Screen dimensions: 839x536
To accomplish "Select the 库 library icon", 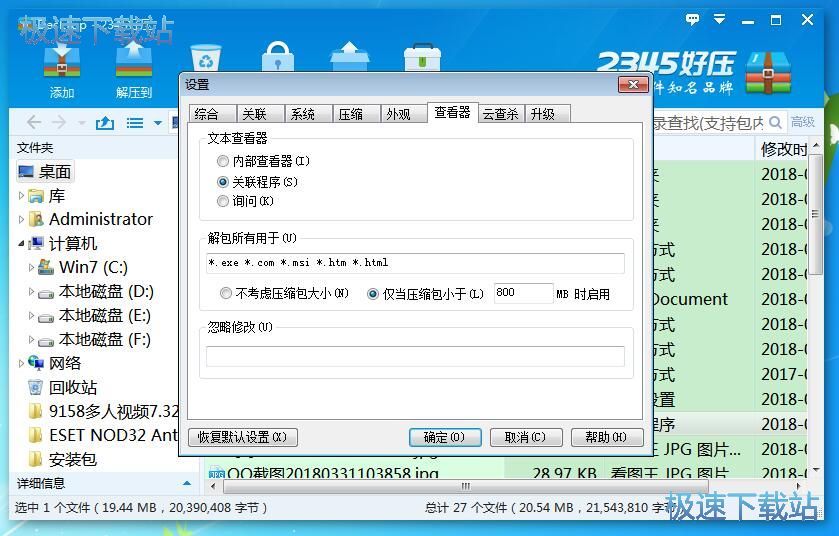I will click(36, 196).
